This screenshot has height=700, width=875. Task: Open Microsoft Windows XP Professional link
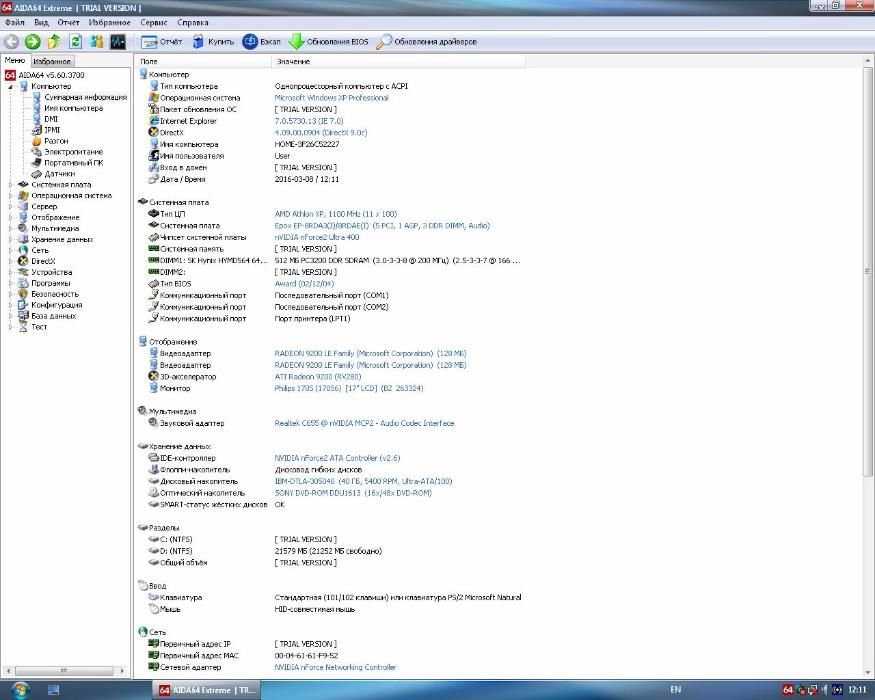pos(331,98)
